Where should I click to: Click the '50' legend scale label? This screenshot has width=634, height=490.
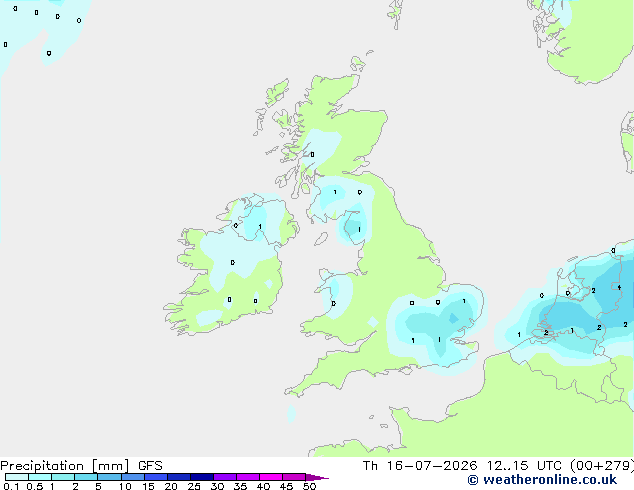[309, 486]
